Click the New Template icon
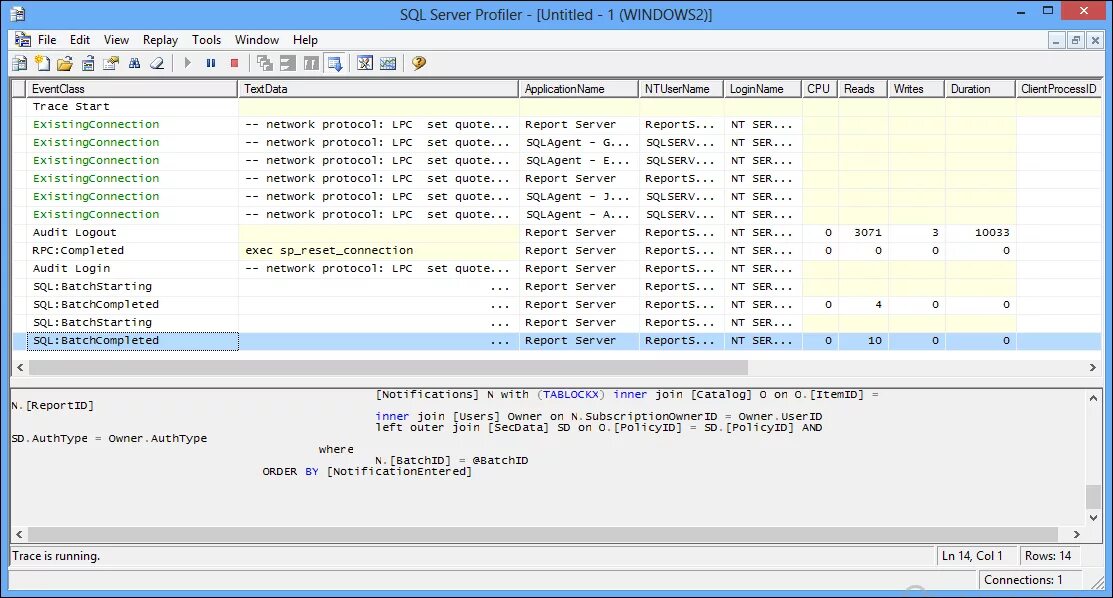The image size is (1113, 598). click(x=43, y=63)
